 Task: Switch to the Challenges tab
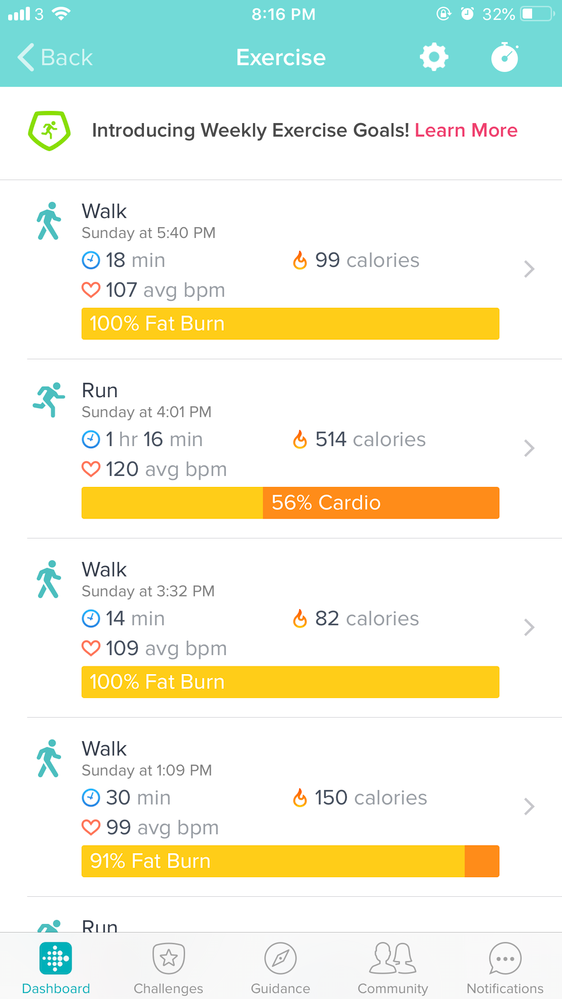pos(168,968)
